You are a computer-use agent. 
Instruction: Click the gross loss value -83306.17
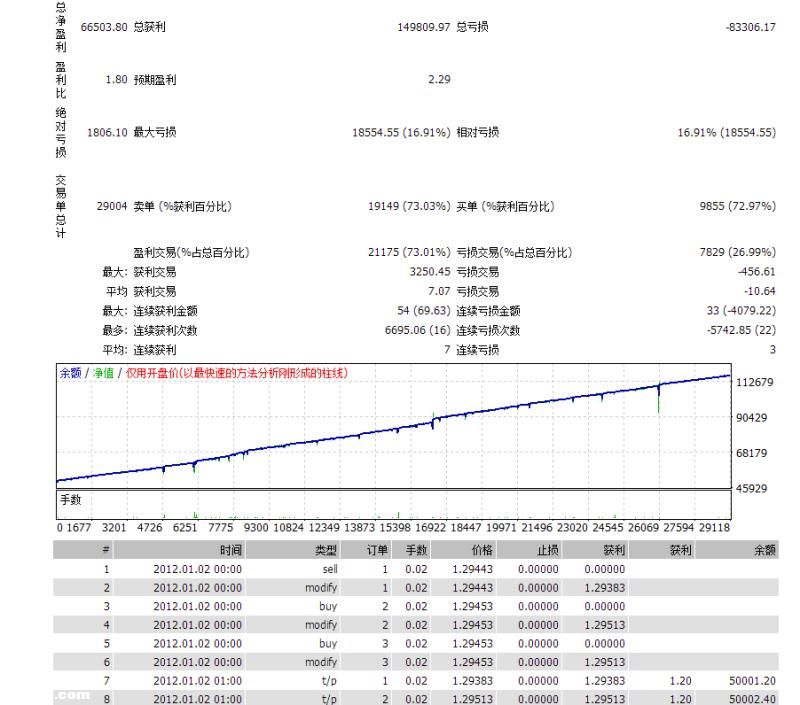click(x=751, y=27)
